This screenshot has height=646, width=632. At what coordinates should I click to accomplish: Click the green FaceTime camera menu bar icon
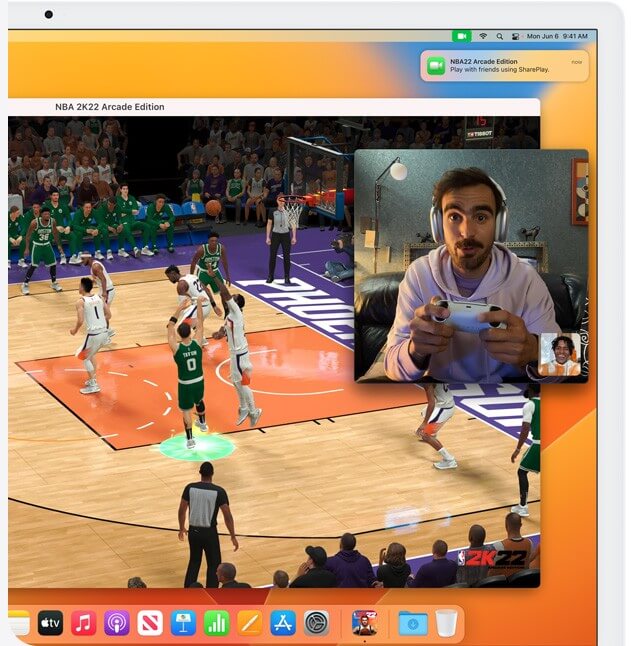click(x=461, y=36)
